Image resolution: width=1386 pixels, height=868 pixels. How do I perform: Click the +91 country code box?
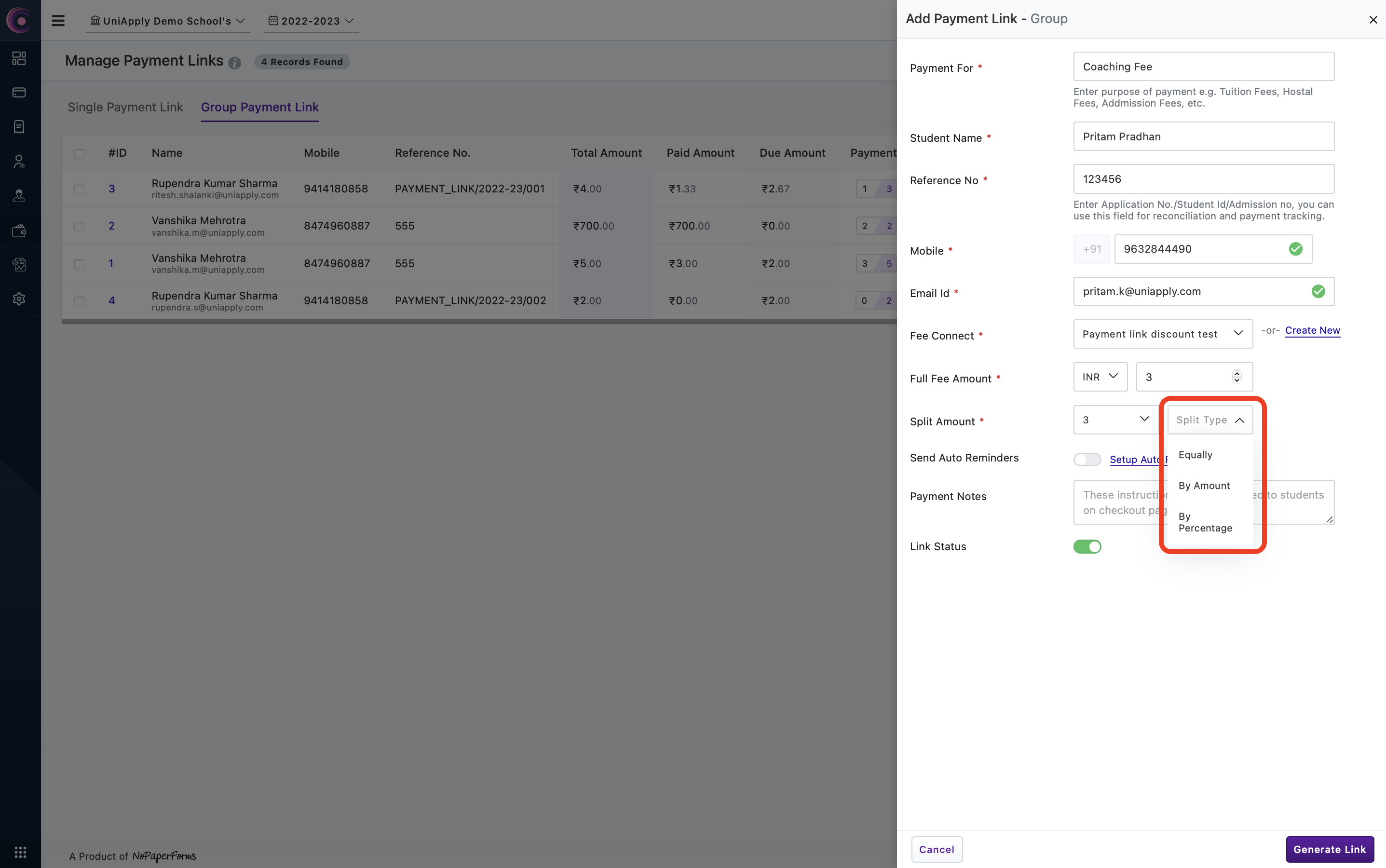tap(1091, 249)
